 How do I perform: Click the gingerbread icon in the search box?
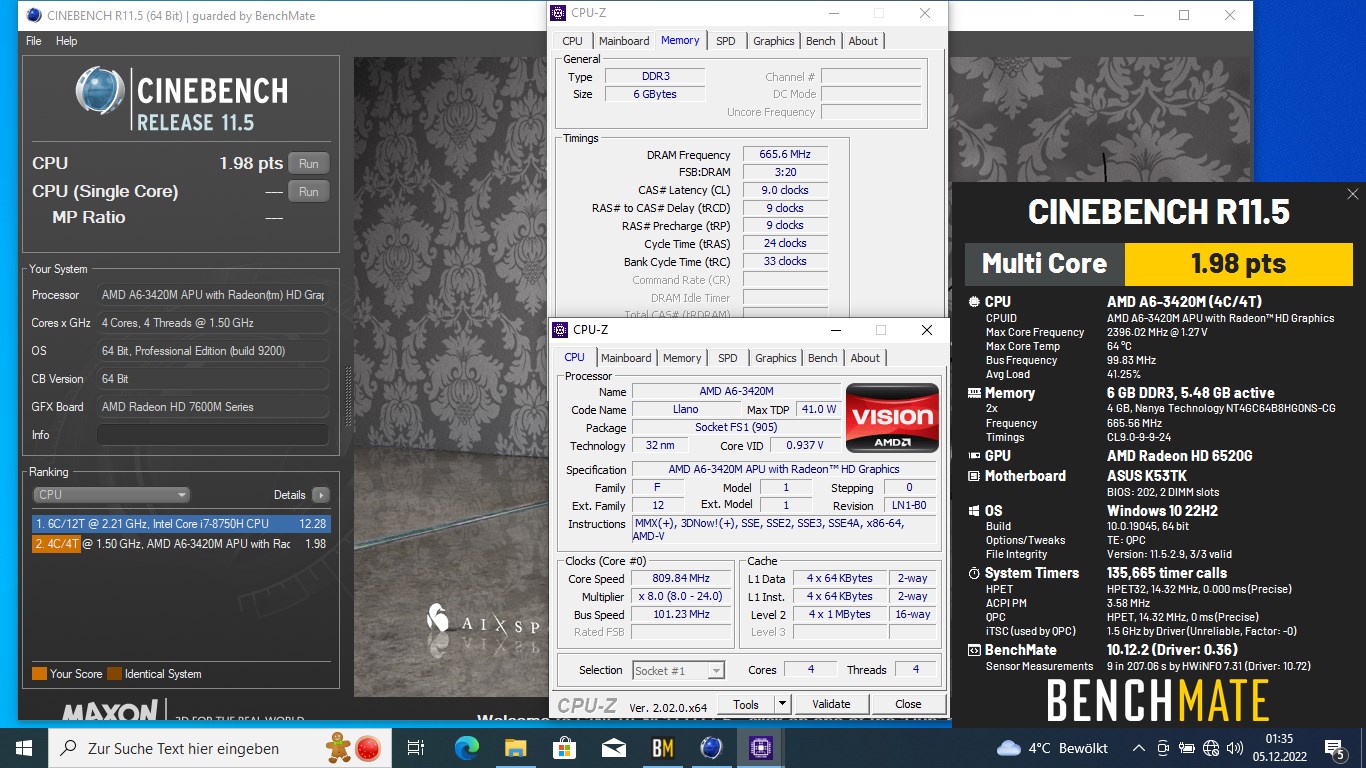coord(340,746)
